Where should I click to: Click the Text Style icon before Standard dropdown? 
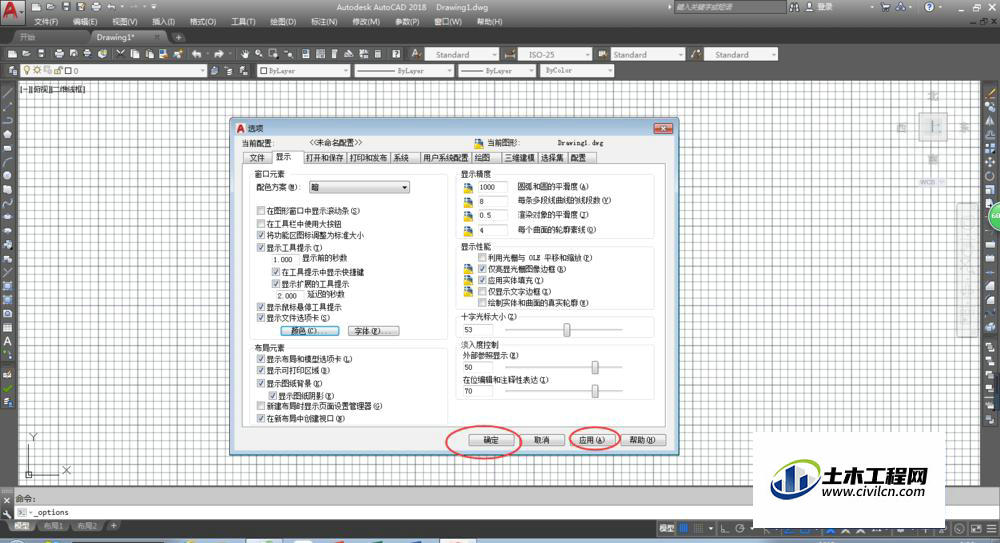tap(416, 54)
